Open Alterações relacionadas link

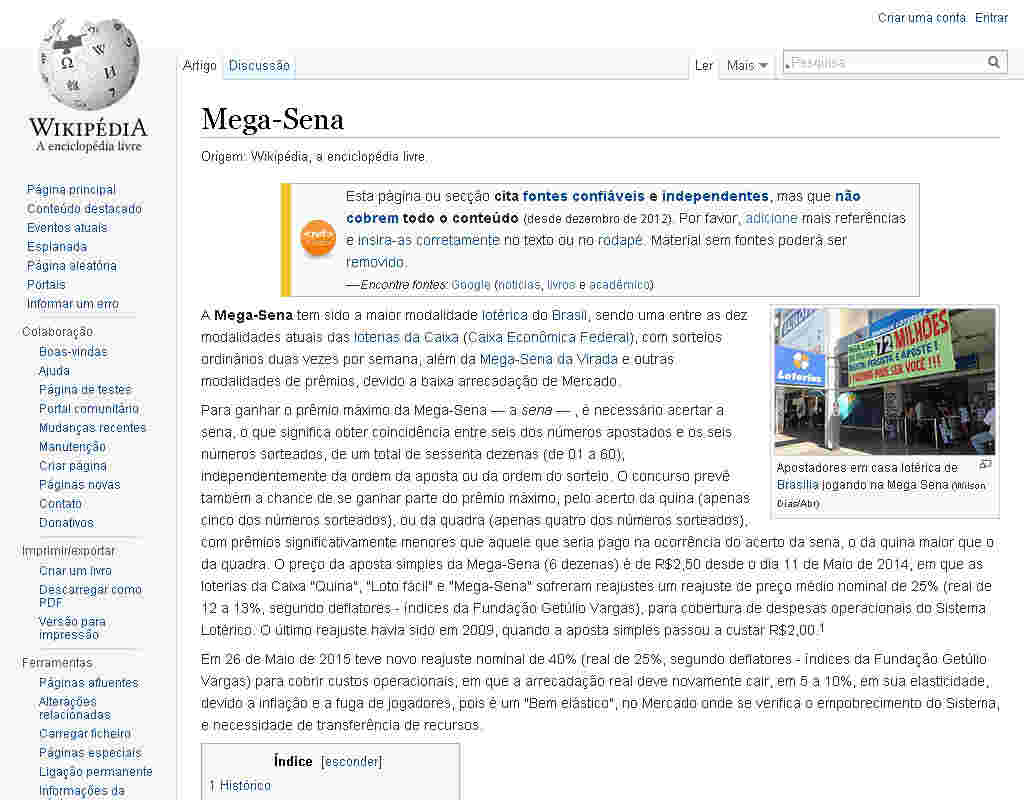point(74,708)
